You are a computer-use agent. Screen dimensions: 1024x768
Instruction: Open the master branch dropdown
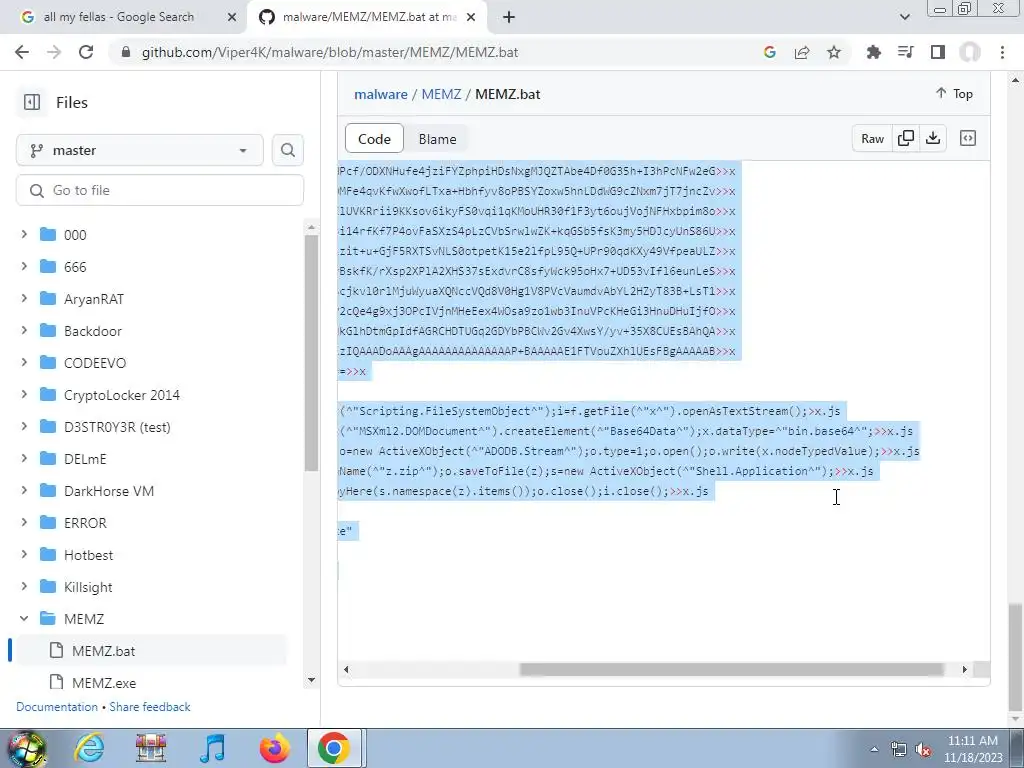click(140, 150)
